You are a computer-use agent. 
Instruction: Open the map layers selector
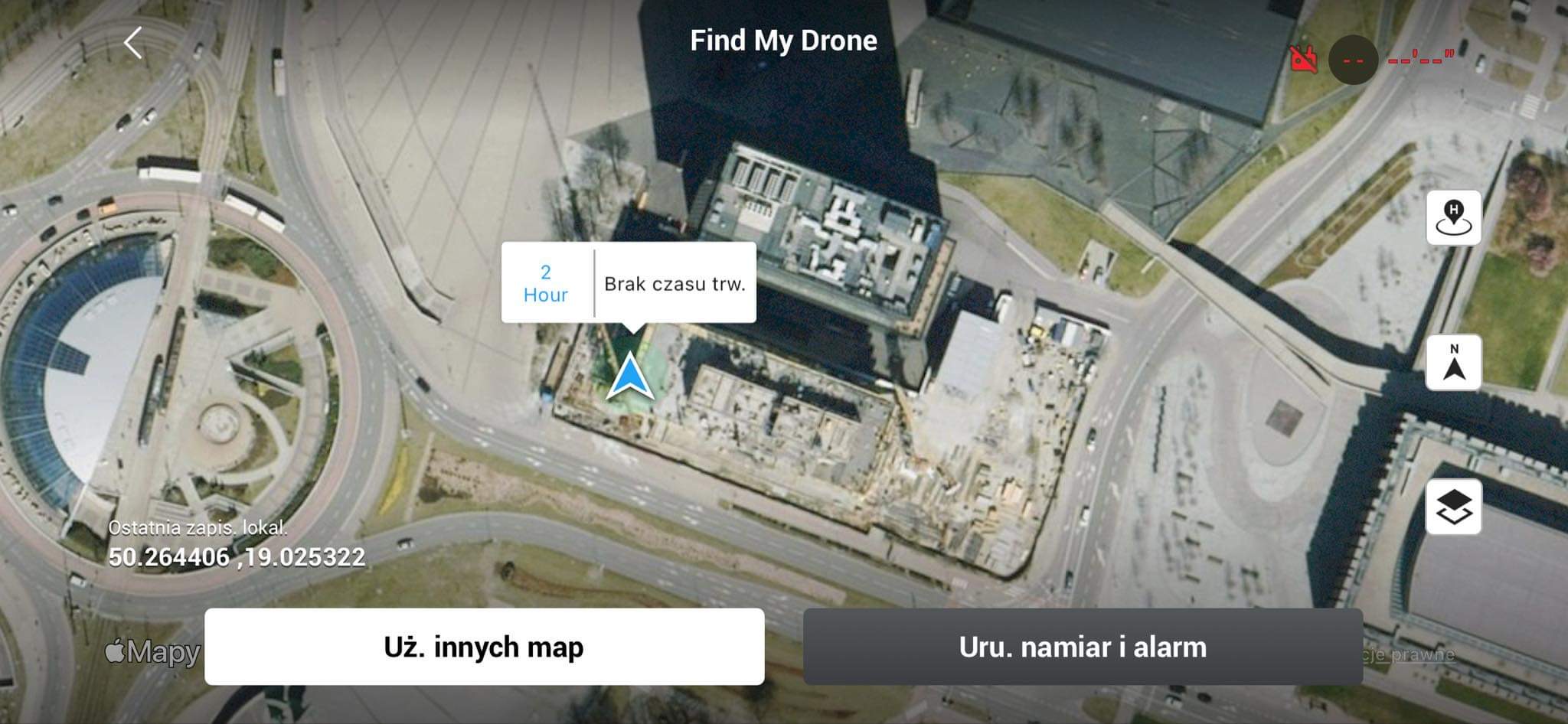coord(1453,507)
